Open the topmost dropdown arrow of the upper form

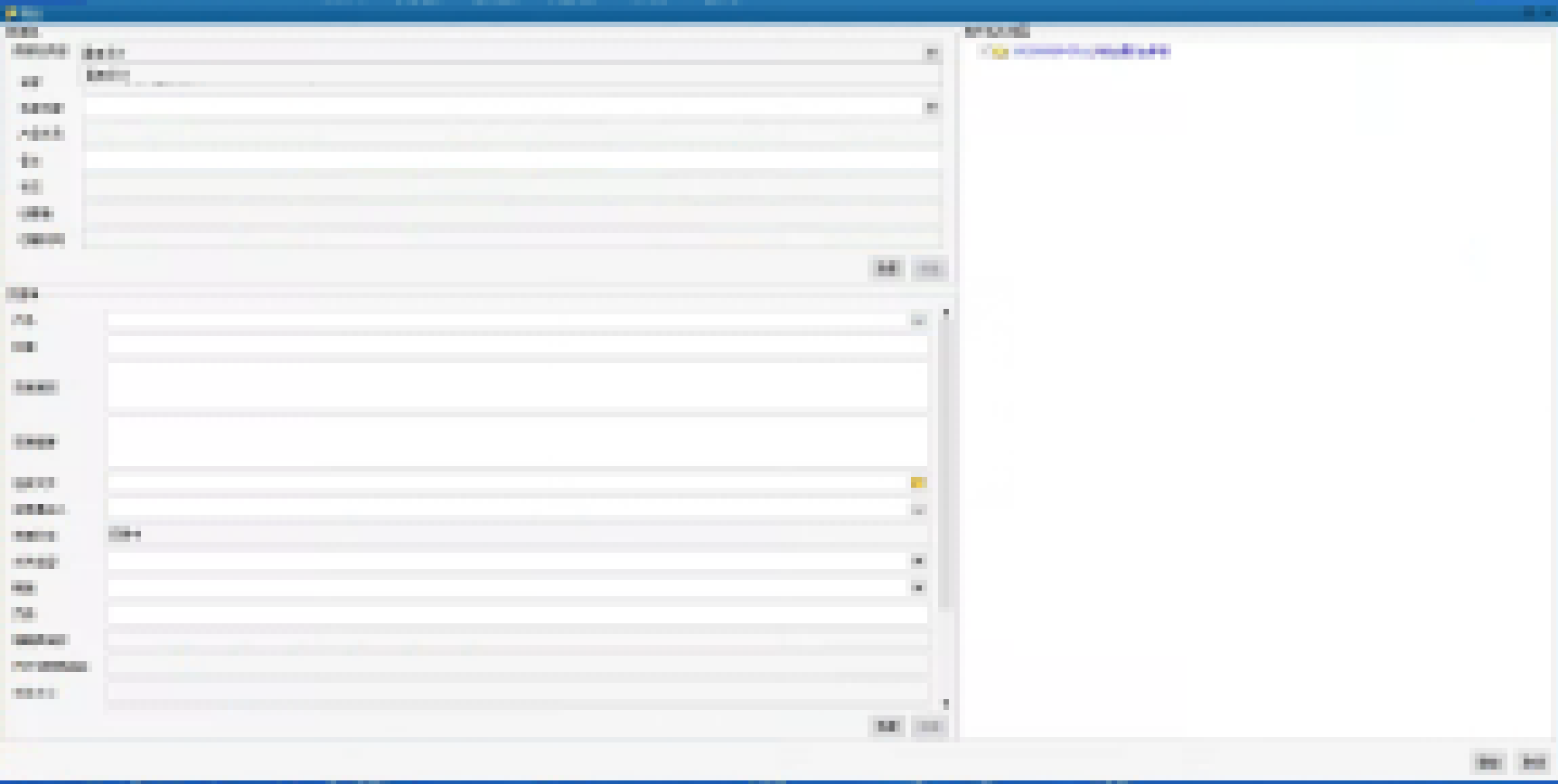point(932,53)
